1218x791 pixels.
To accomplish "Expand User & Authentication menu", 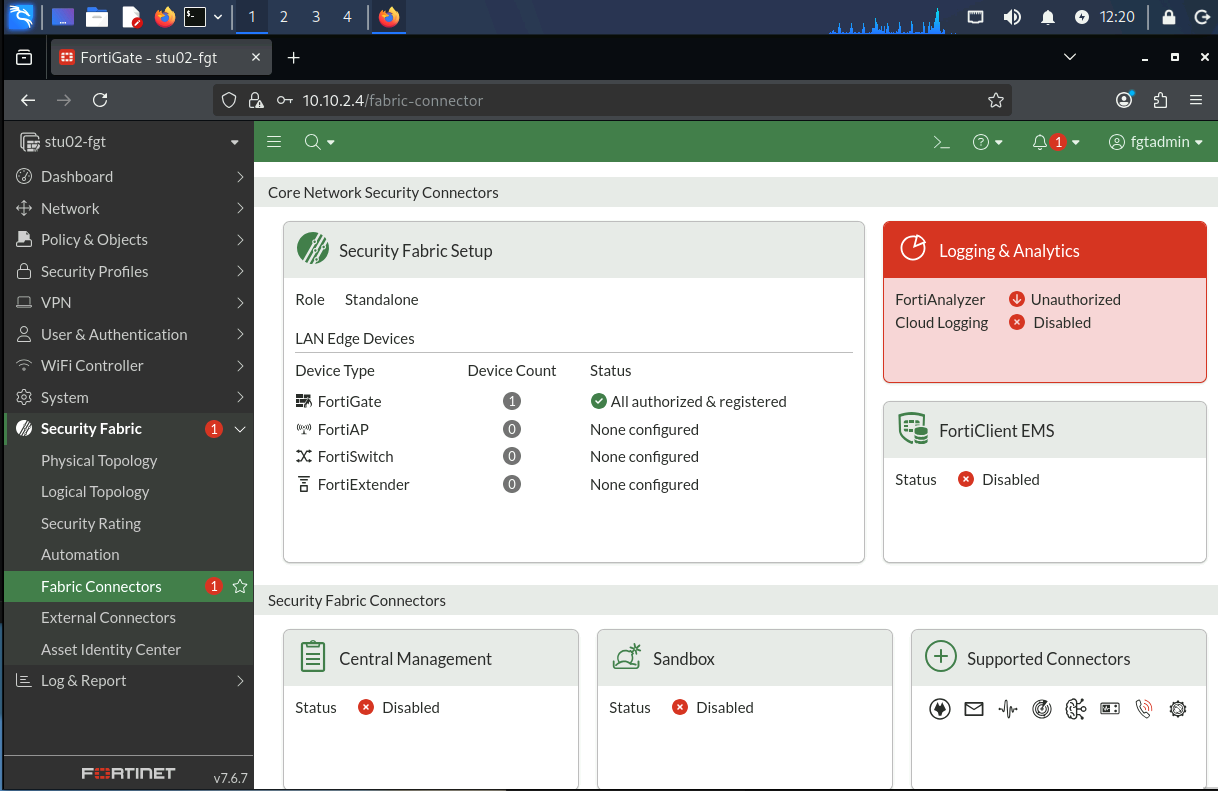I will [127, 334].
